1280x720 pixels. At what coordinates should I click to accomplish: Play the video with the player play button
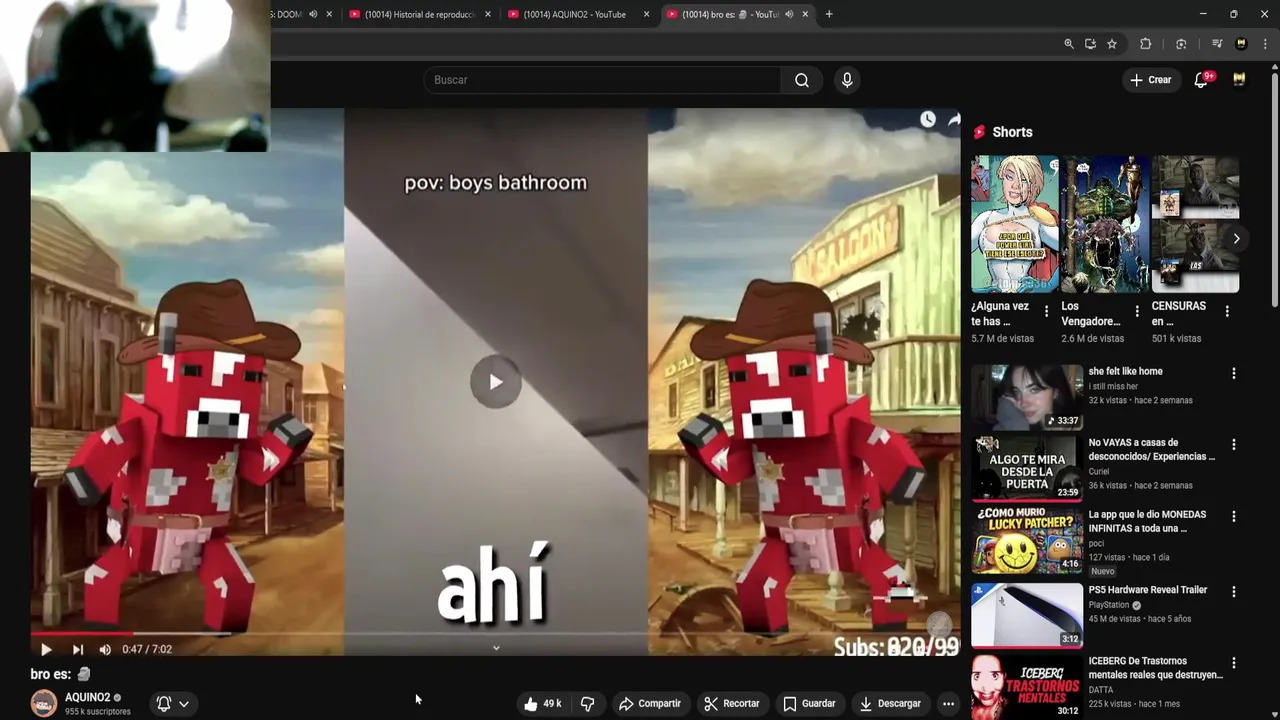pos(46,649)
